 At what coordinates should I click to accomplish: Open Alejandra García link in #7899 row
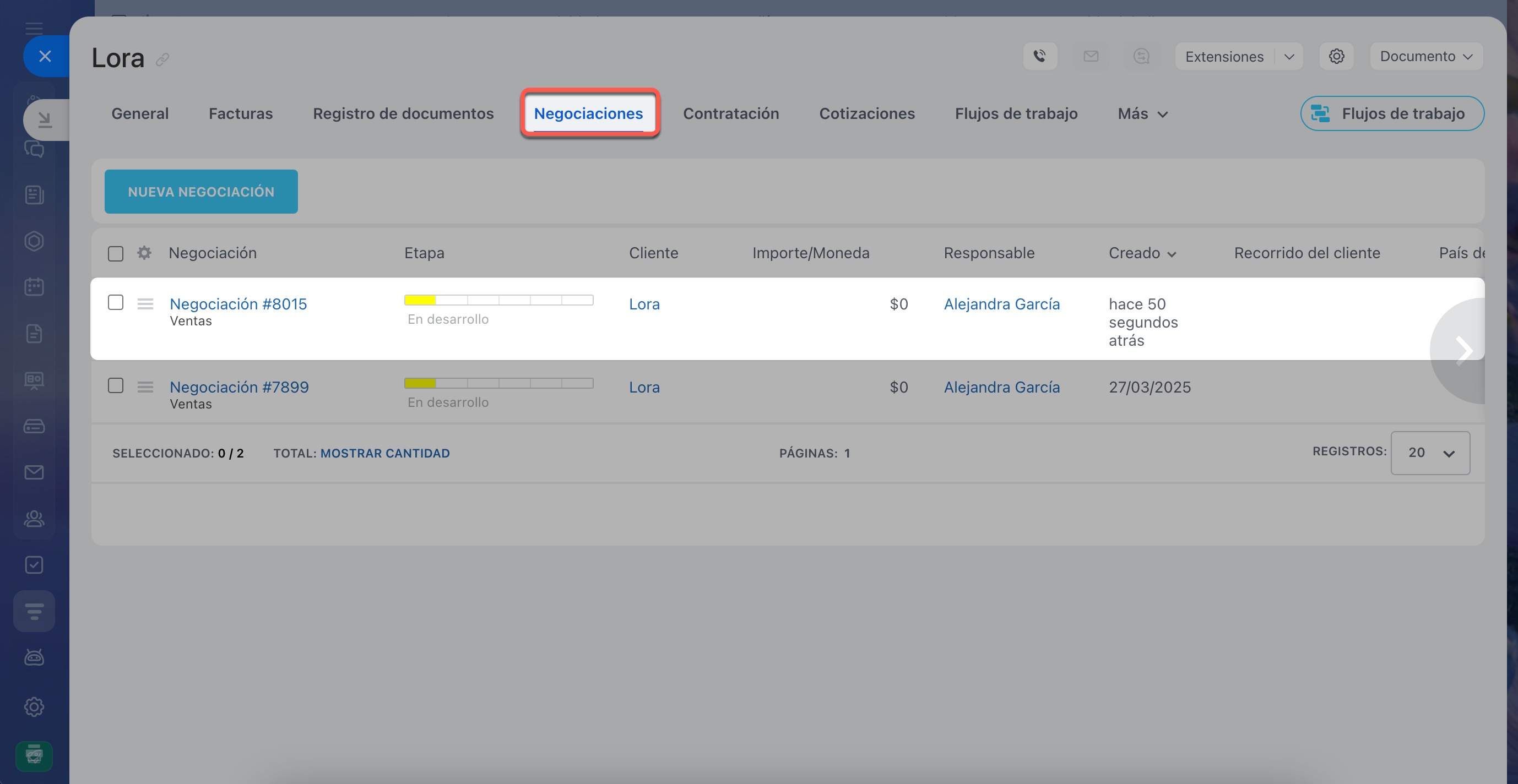click(x=1001, y=387)
